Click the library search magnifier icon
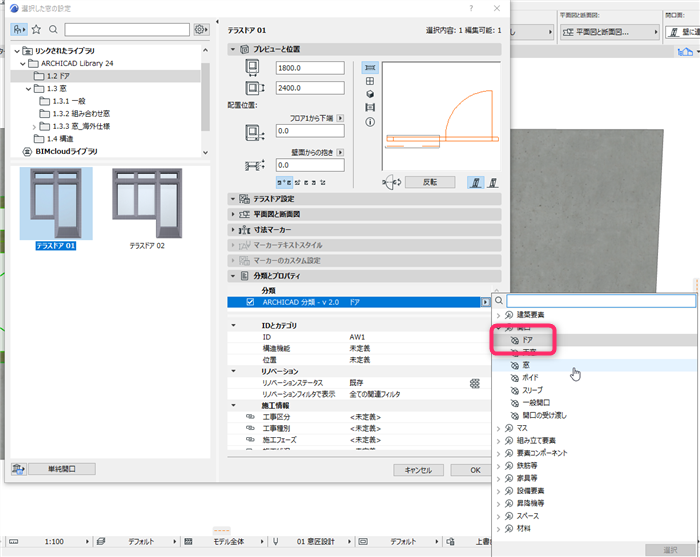 click(53, 29)
